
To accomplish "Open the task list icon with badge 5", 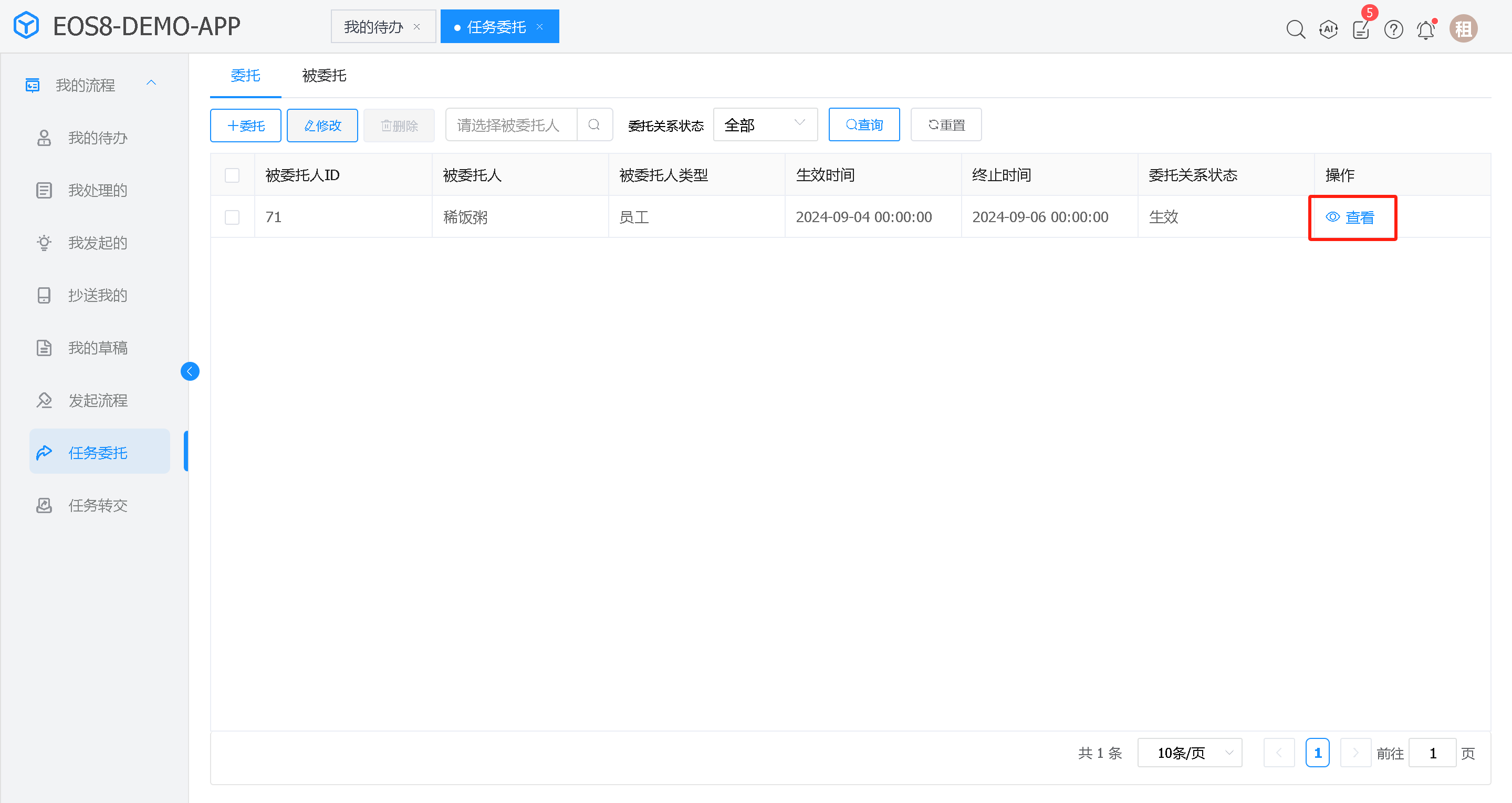I will pos(1361,29).
